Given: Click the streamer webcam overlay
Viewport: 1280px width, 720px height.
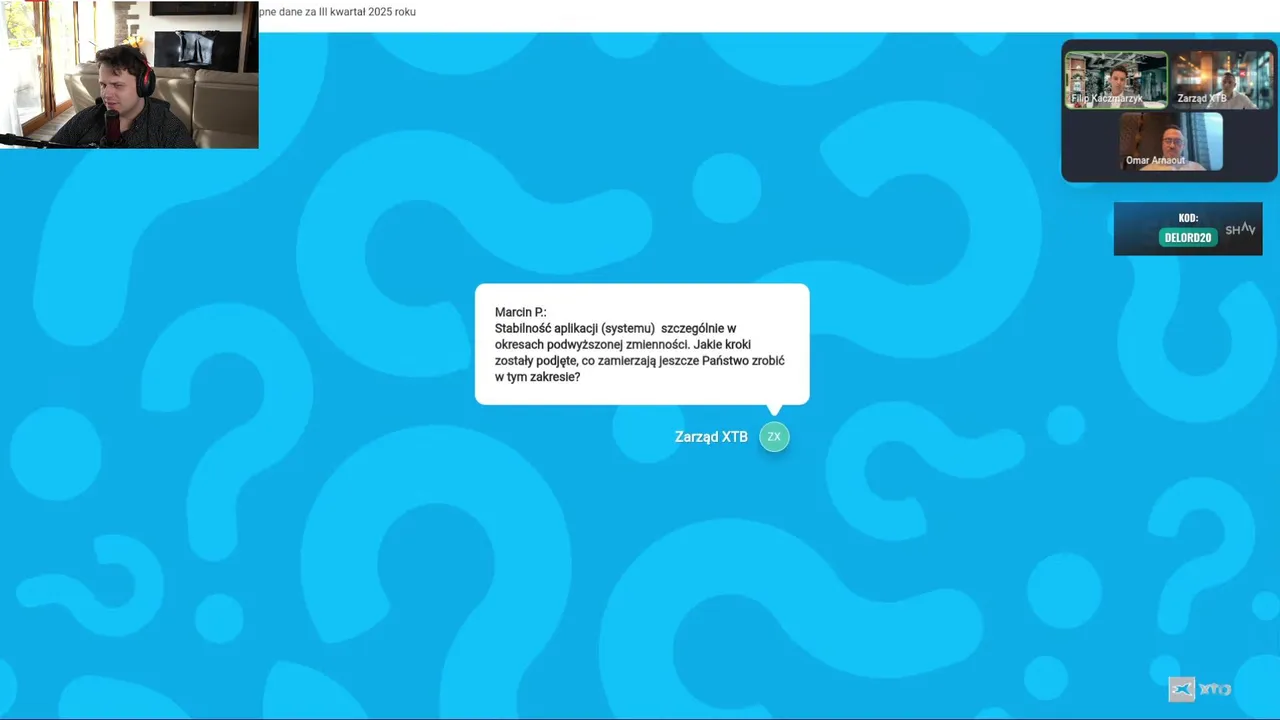Looking at the screenshot, I should point(129,75).
